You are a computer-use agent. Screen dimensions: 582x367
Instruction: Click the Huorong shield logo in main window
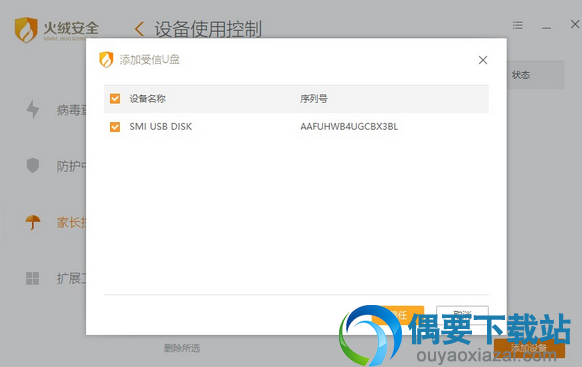pyautogui.click(x=26, y=29)
